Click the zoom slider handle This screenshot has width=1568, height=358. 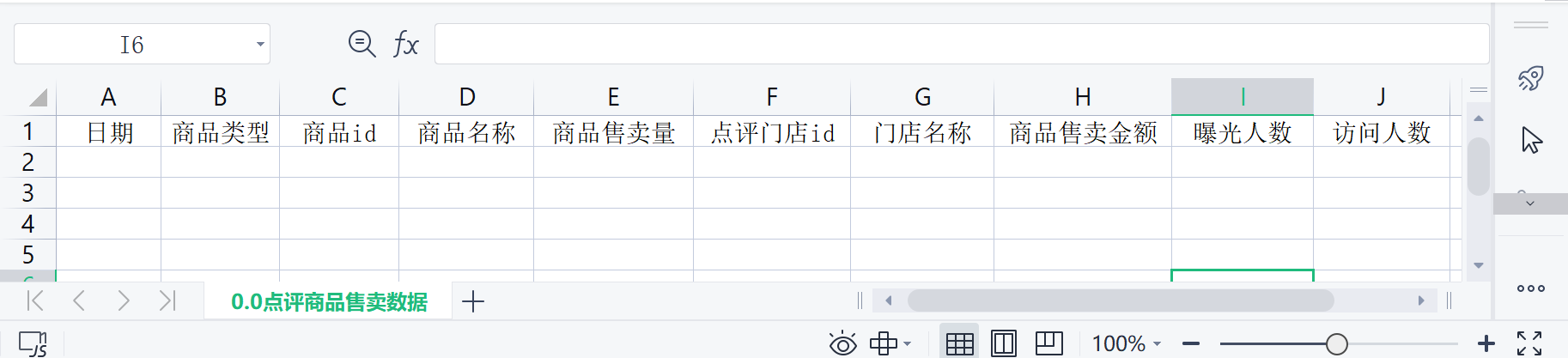point(1336,343)
